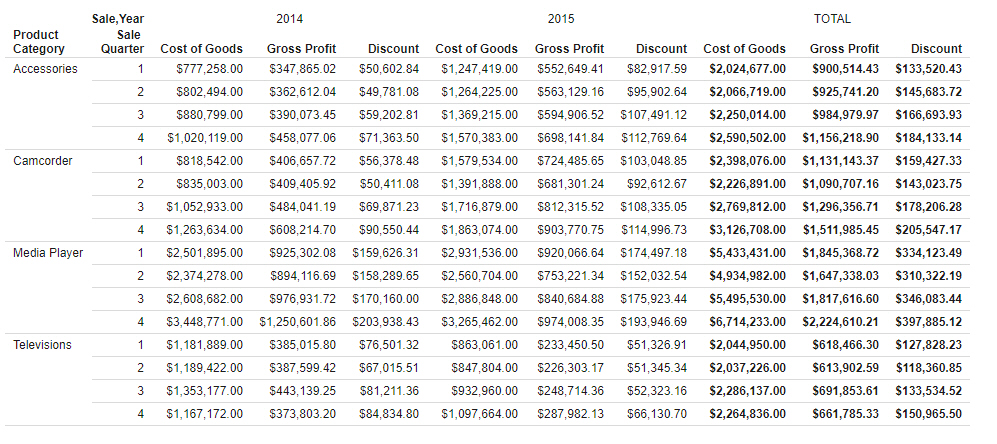Click the Televisions category label
The height and width of the screenshot is (444, 997).
pos(43,345)
